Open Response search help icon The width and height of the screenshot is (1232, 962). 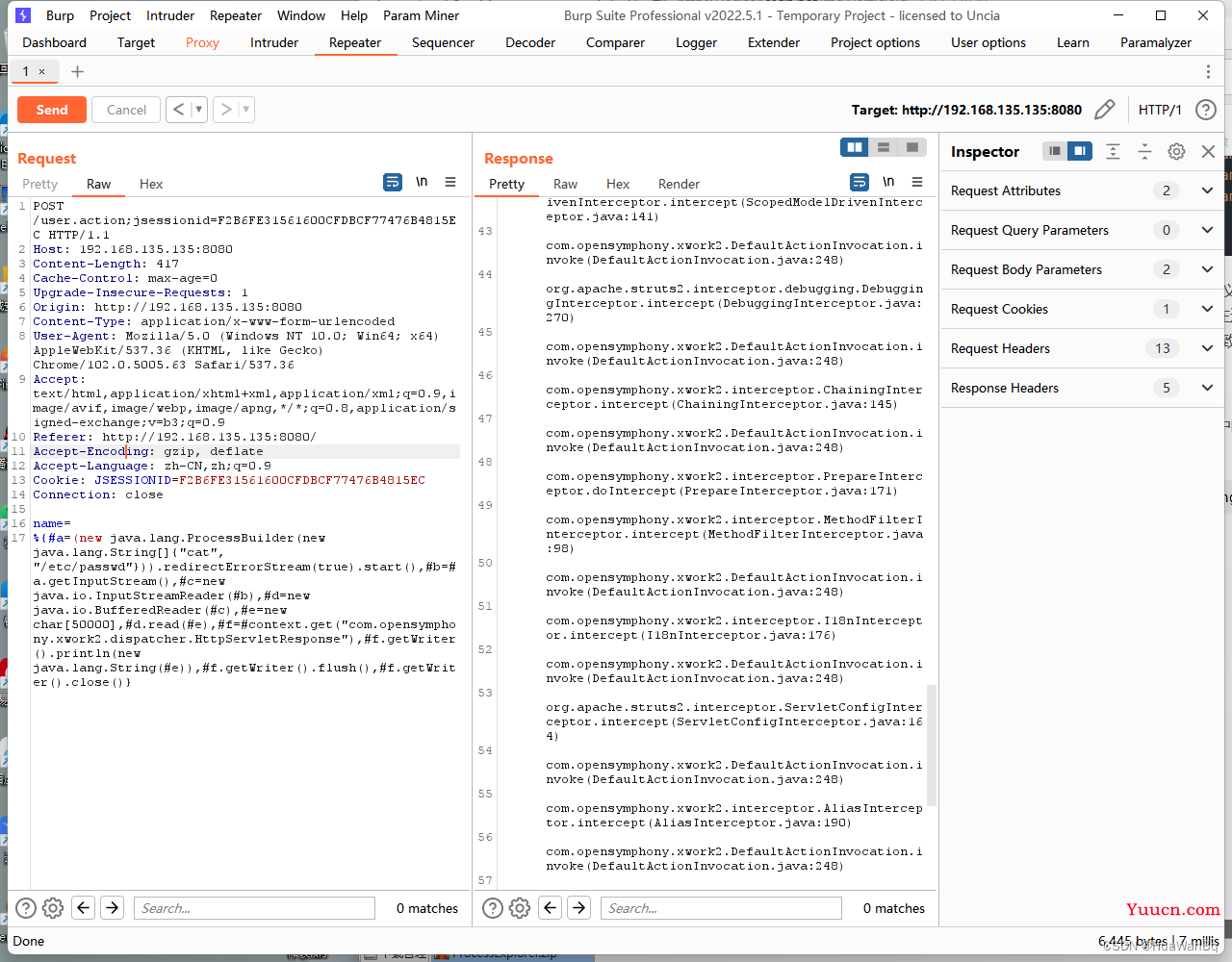[x=493, y=907]
